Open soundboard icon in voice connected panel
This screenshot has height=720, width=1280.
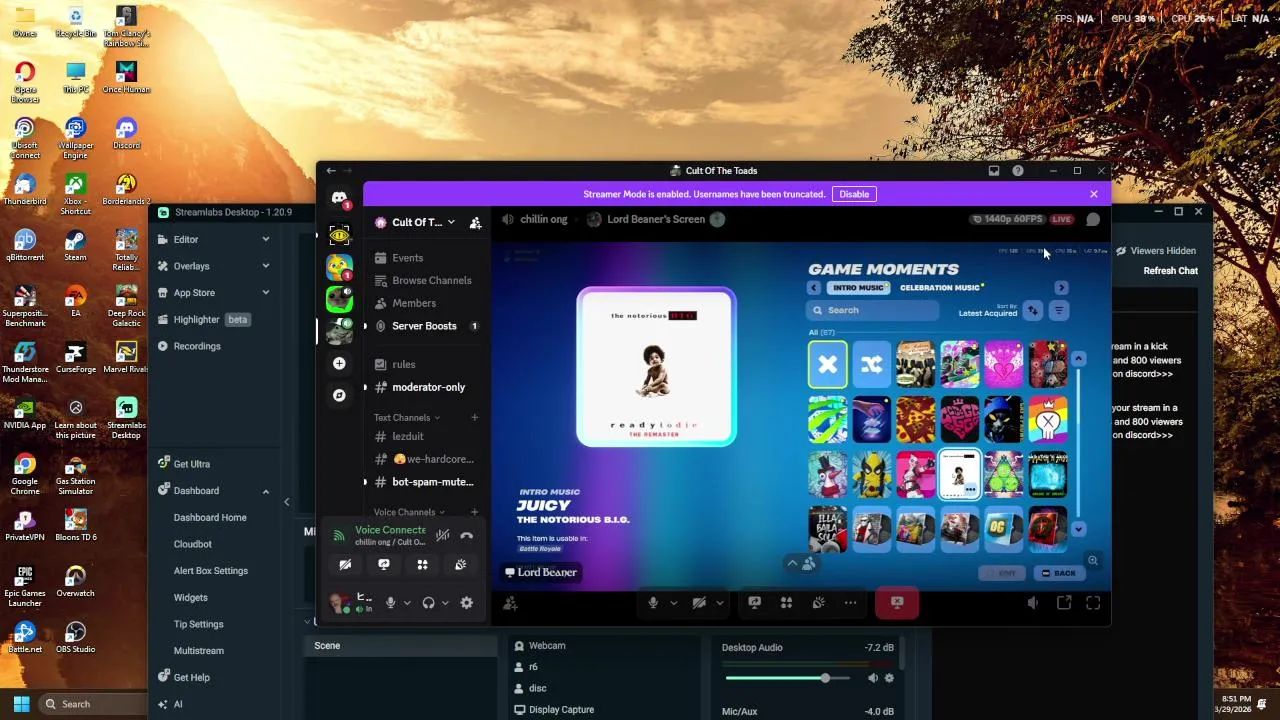point(460,565)
